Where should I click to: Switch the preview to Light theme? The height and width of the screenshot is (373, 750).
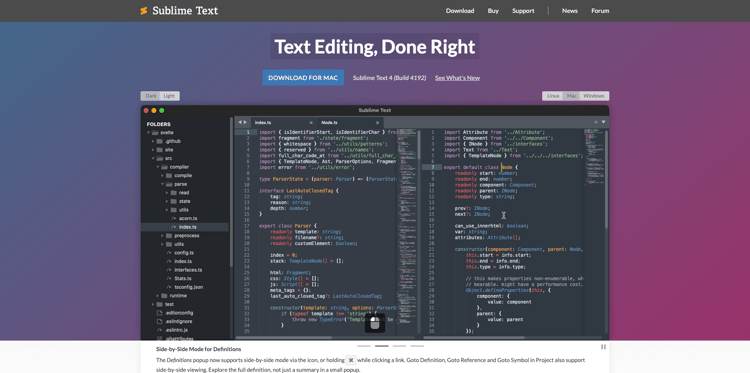click(x=170, y=96)
